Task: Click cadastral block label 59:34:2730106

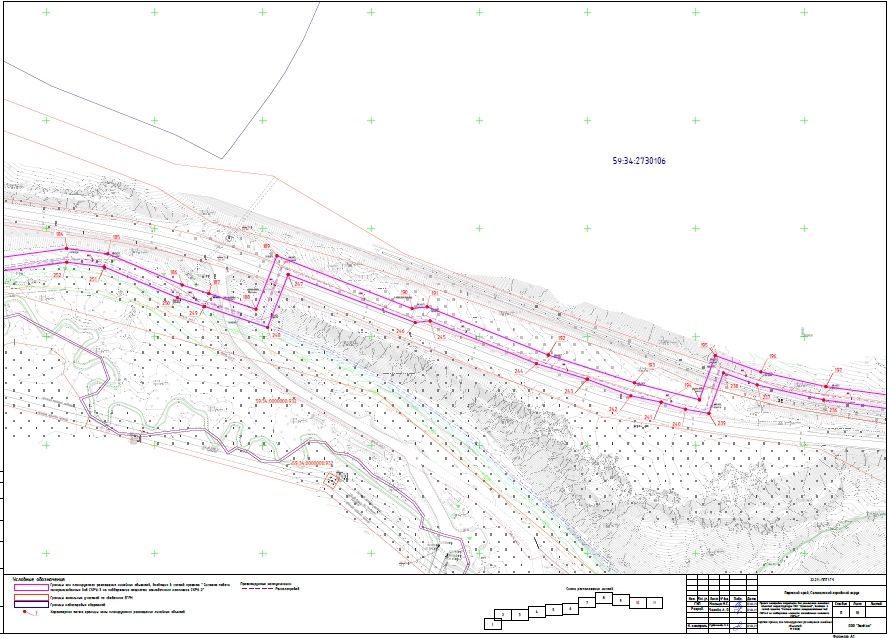Action: point(639,161)
